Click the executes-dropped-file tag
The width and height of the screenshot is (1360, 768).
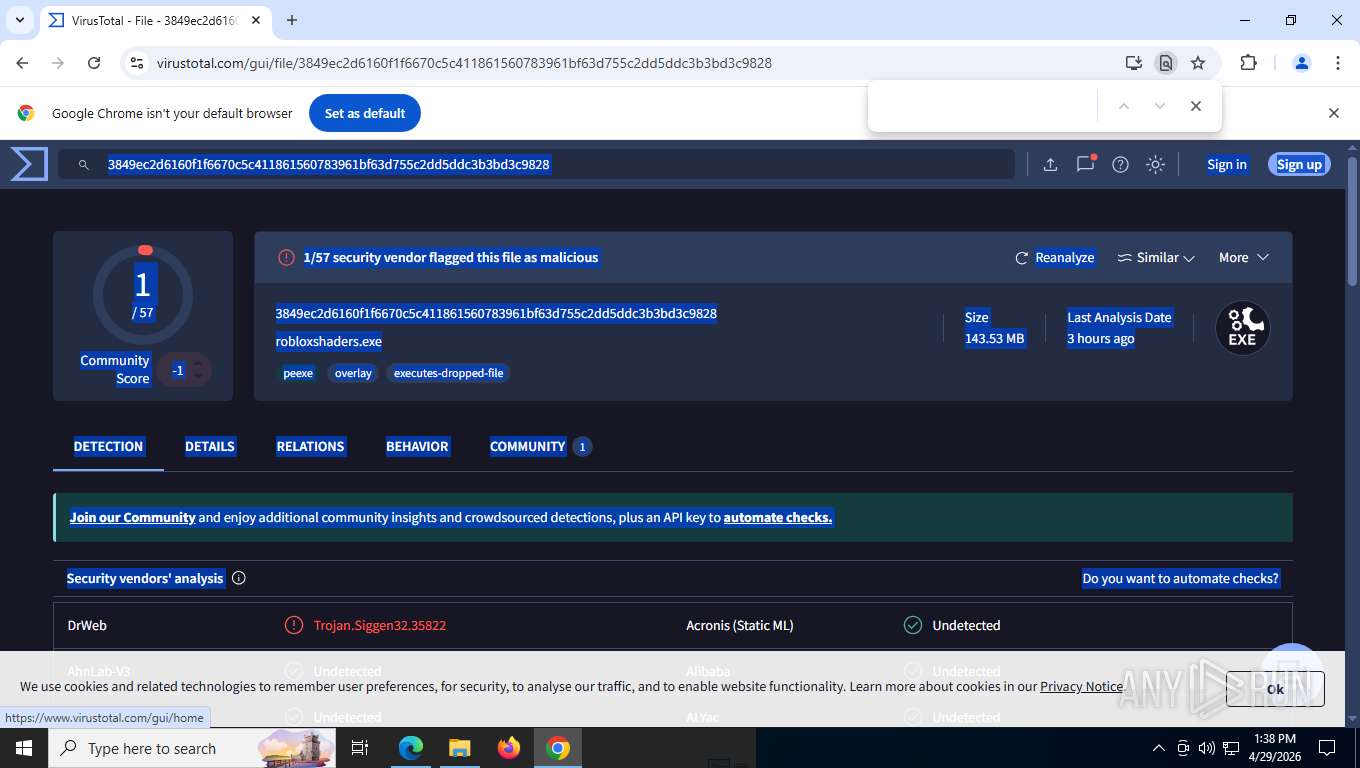click(x=448, y=373)
